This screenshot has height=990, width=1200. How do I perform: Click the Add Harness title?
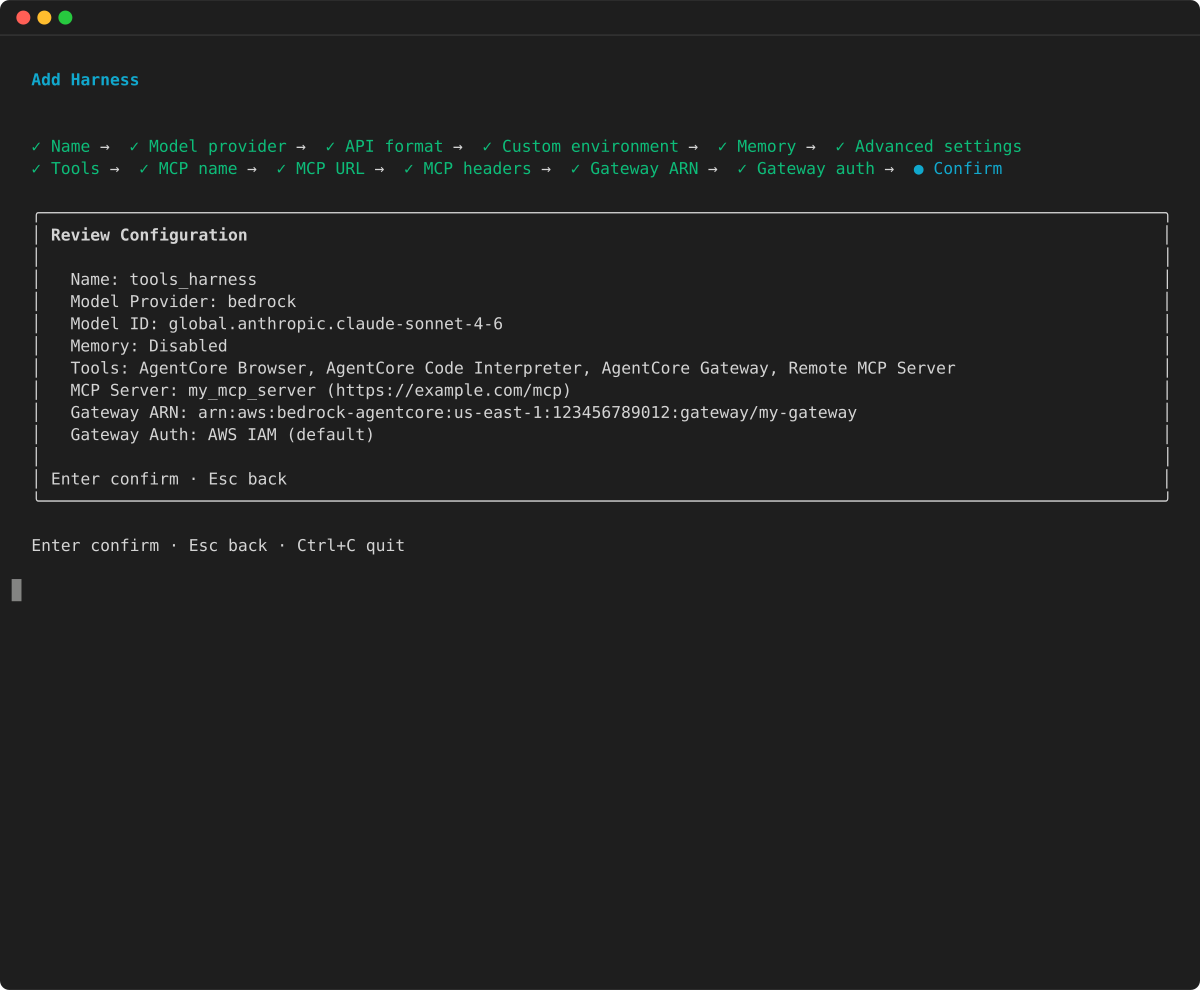coord(85,80)
